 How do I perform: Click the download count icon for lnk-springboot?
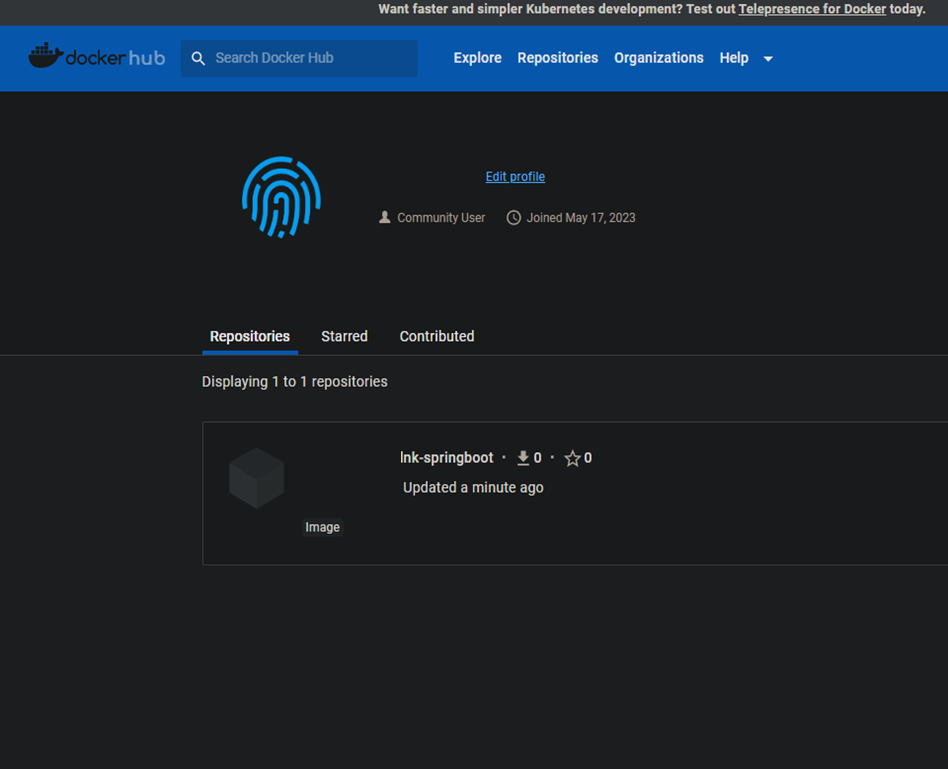pyautogui.click(x=523, y=458)
